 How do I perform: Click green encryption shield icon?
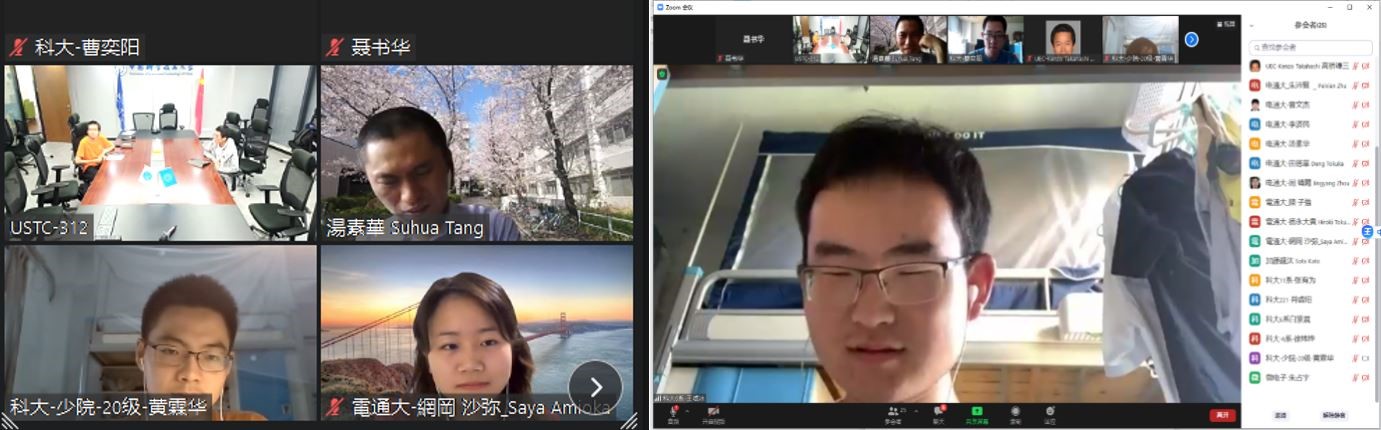pos(661,73)
